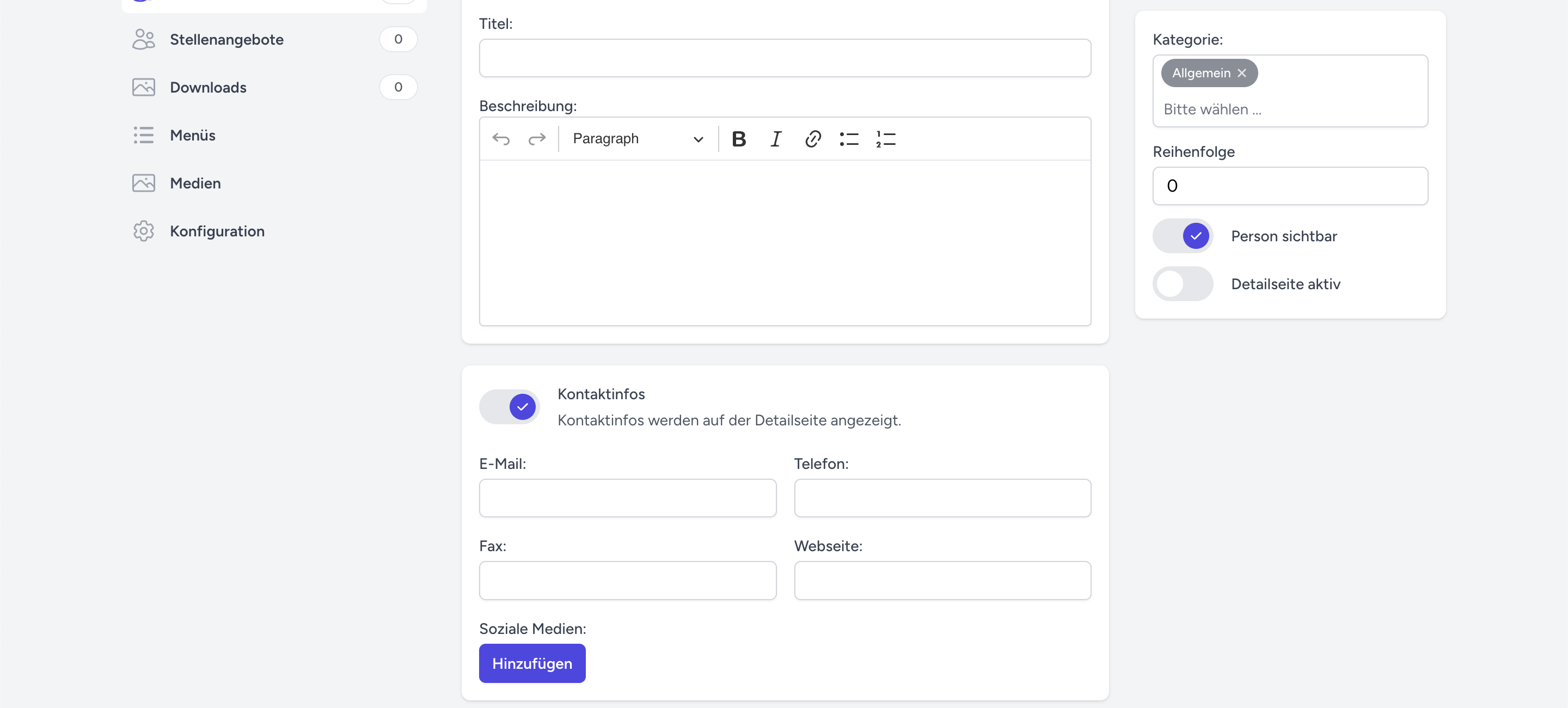Screen dimensions: 1568x708
Task: Toggle bold formatting in description editor
Action: coord(738,139)
